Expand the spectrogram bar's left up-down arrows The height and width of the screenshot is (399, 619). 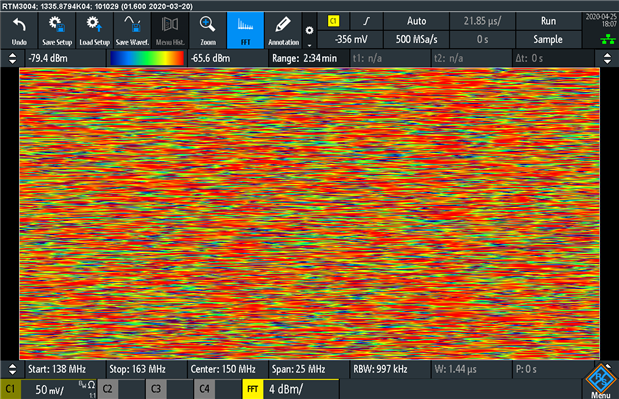[13, 58]
